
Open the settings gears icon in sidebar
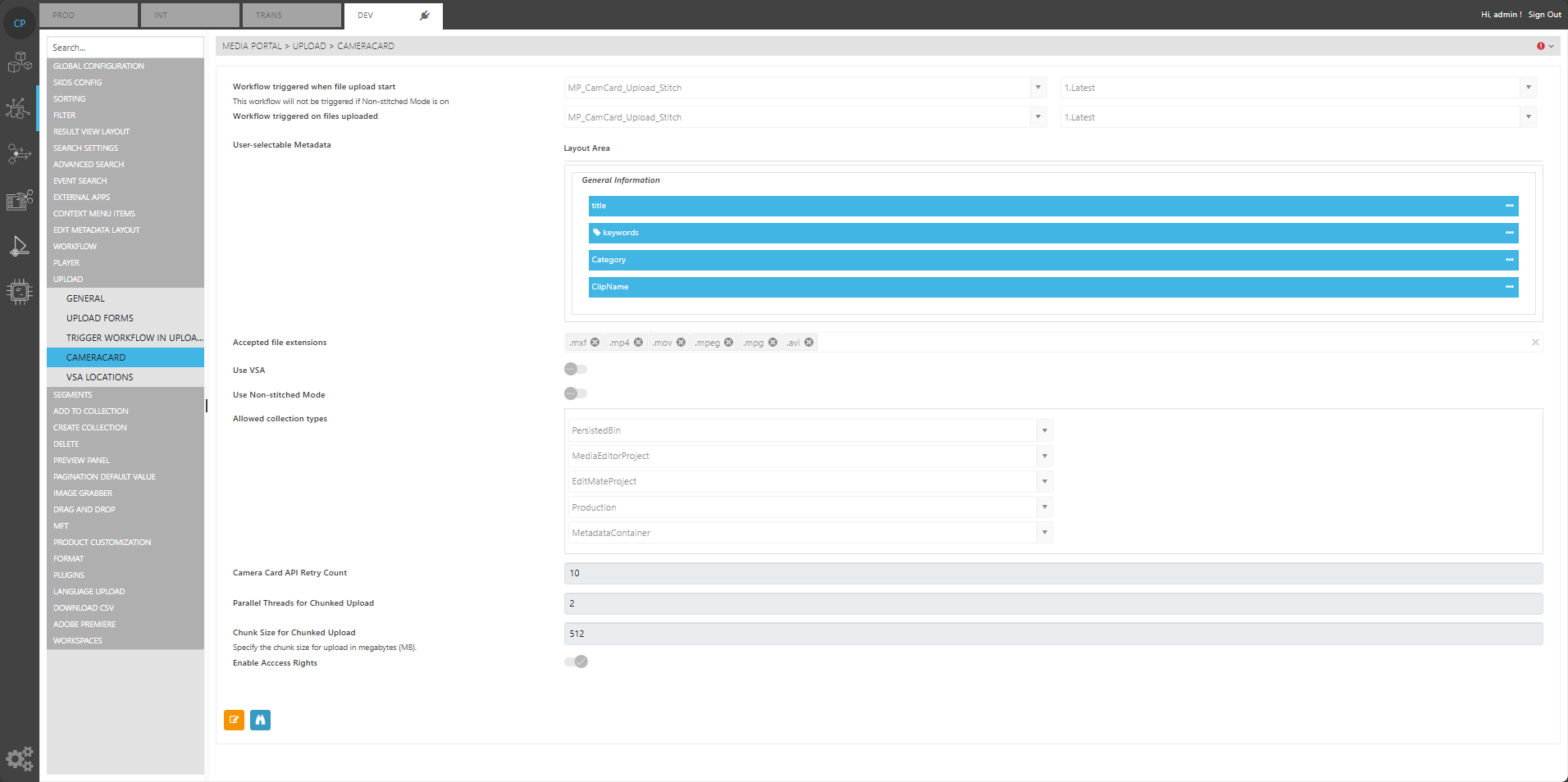(x=20, y=758)
